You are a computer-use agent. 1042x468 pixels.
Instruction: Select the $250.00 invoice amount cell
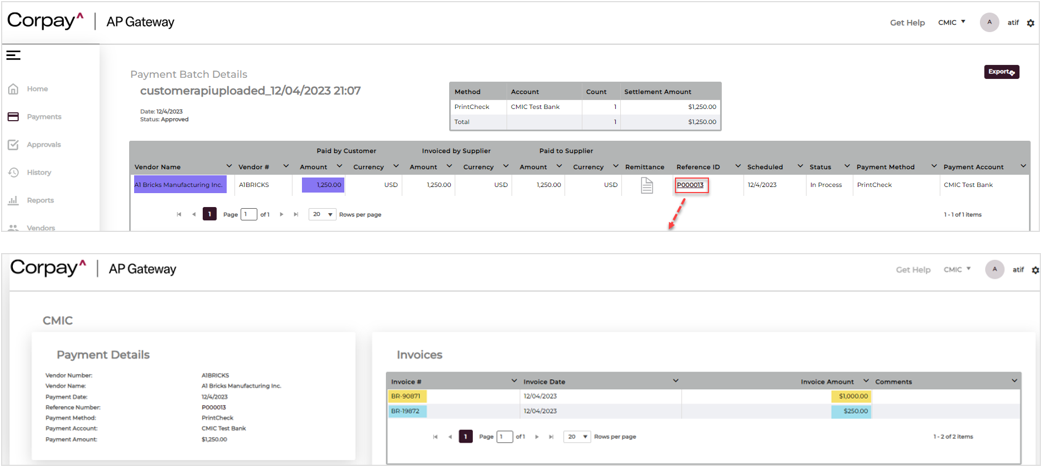(x=851, y=411)
